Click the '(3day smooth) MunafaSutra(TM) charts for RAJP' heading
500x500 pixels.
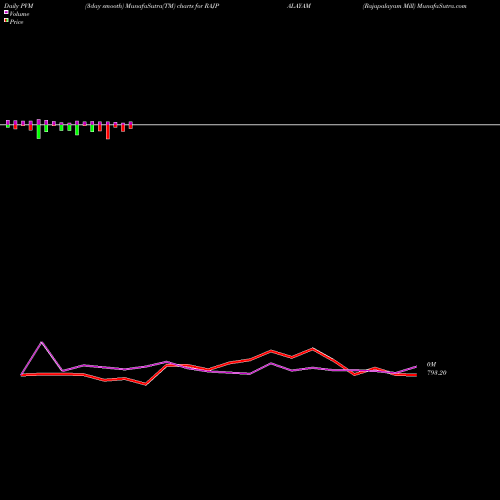(x=152, y=6)
